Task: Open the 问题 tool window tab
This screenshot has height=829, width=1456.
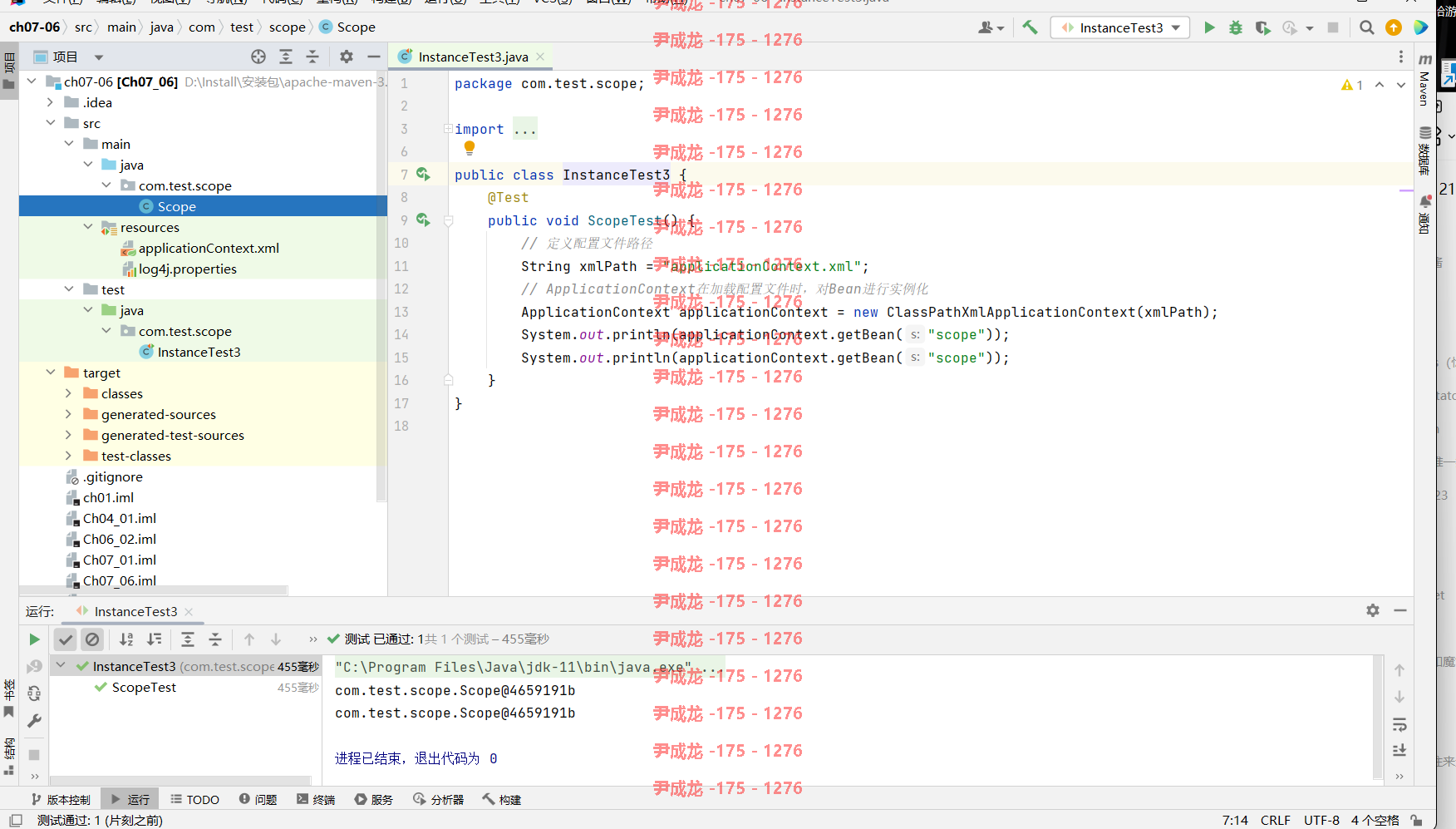Action: [258, 799]
